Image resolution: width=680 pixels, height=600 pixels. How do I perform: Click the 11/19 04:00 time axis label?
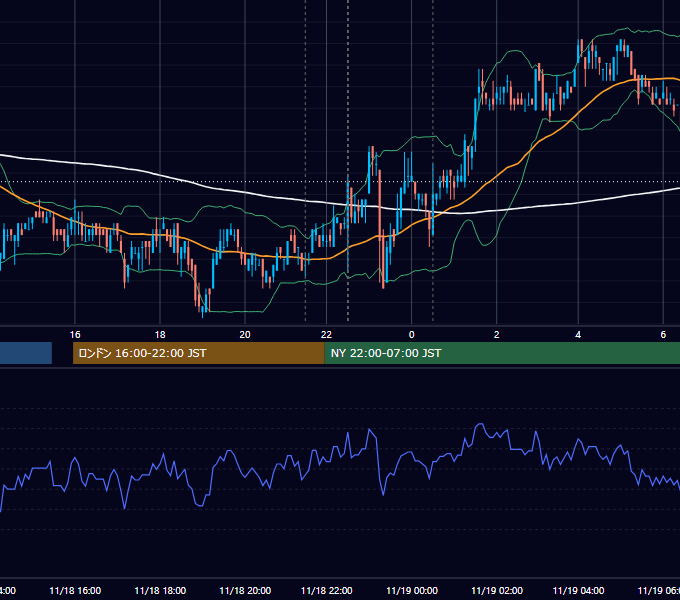pos(578,590)
